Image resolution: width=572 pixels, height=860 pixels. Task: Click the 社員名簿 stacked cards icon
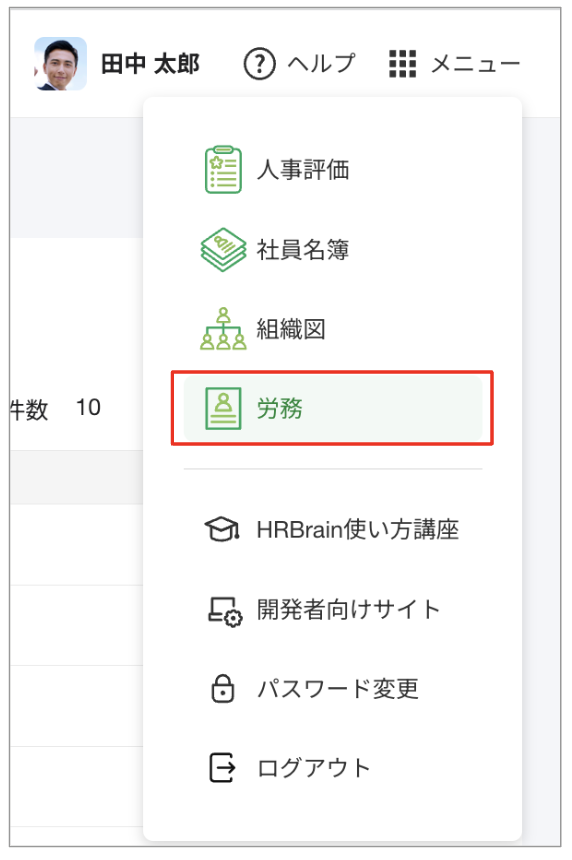point(223,250)
